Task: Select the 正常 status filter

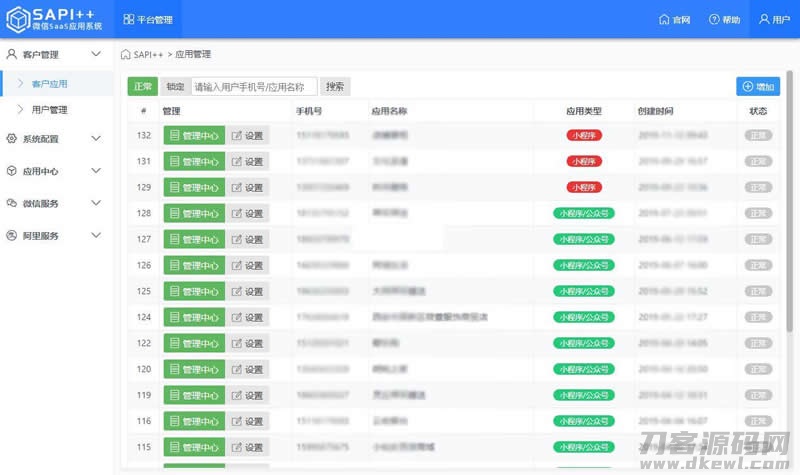Action: [x=143, y=87]
